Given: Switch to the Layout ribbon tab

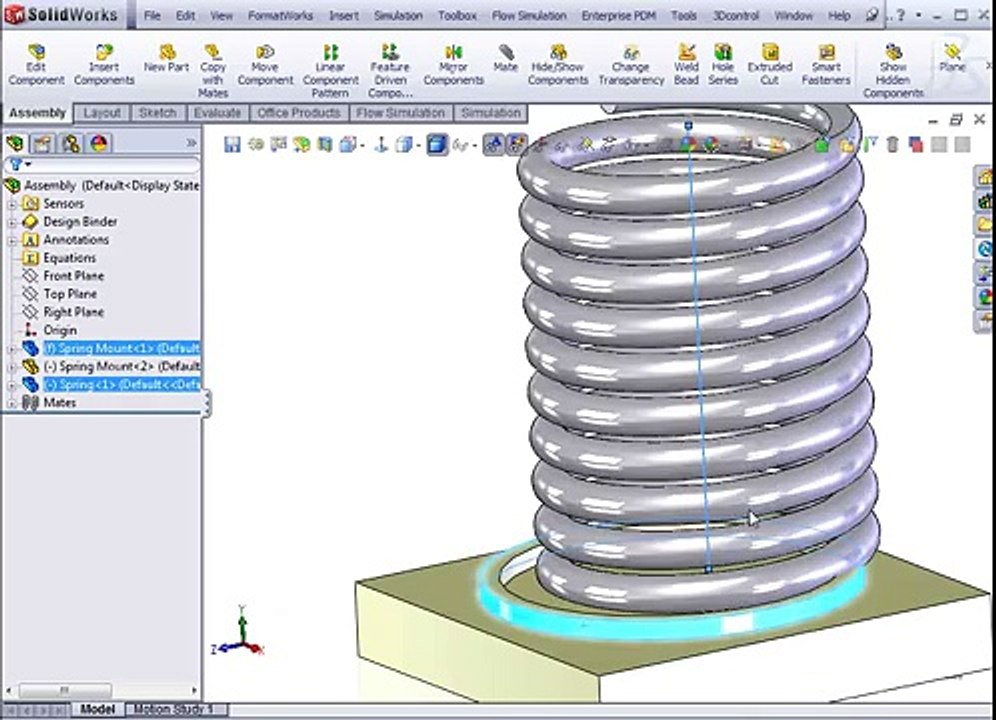Looking at the screenshot, I should click(102, 113).
